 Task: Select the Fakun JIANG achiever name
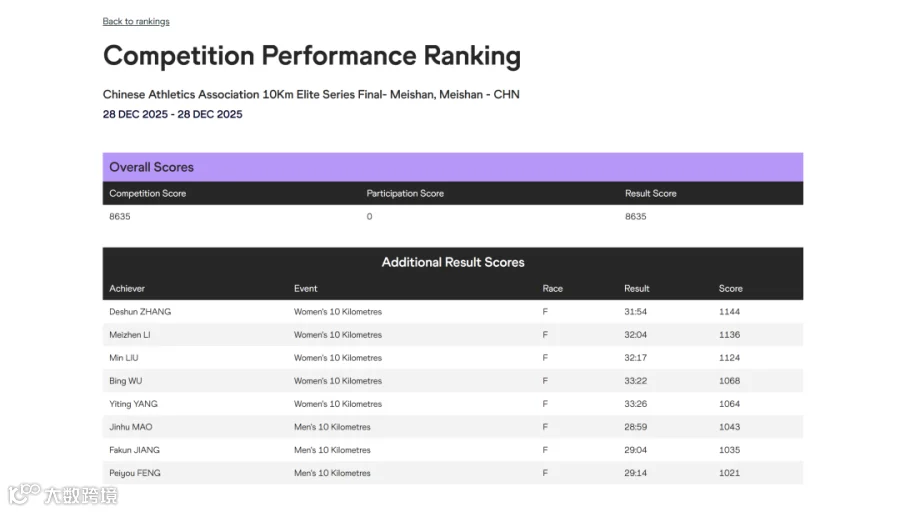[x=134, y=450]
